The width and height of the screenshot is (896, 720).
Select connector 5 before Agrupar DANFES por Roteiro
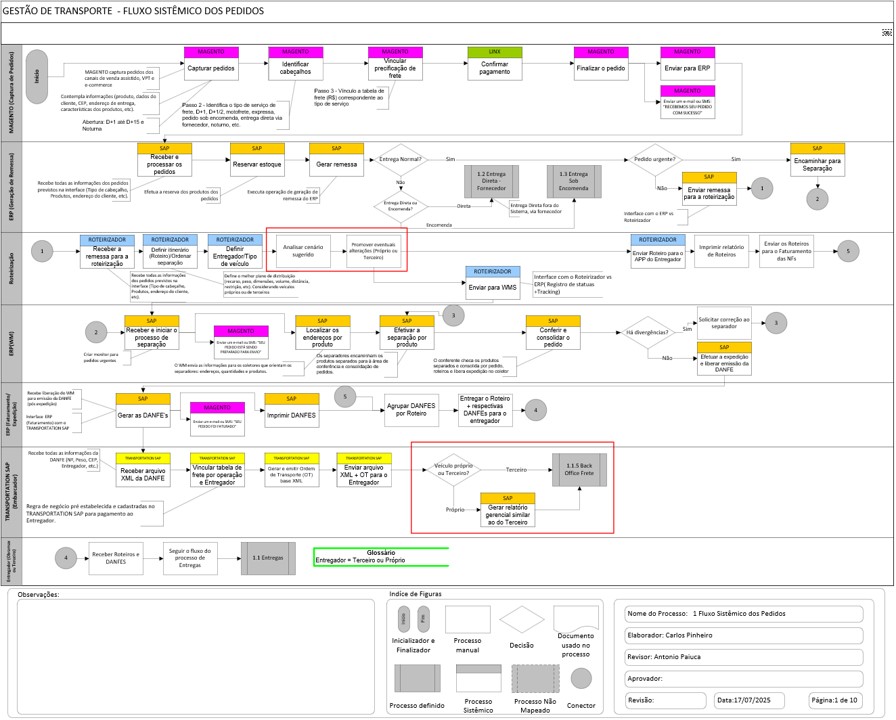[x=345, y=397]
